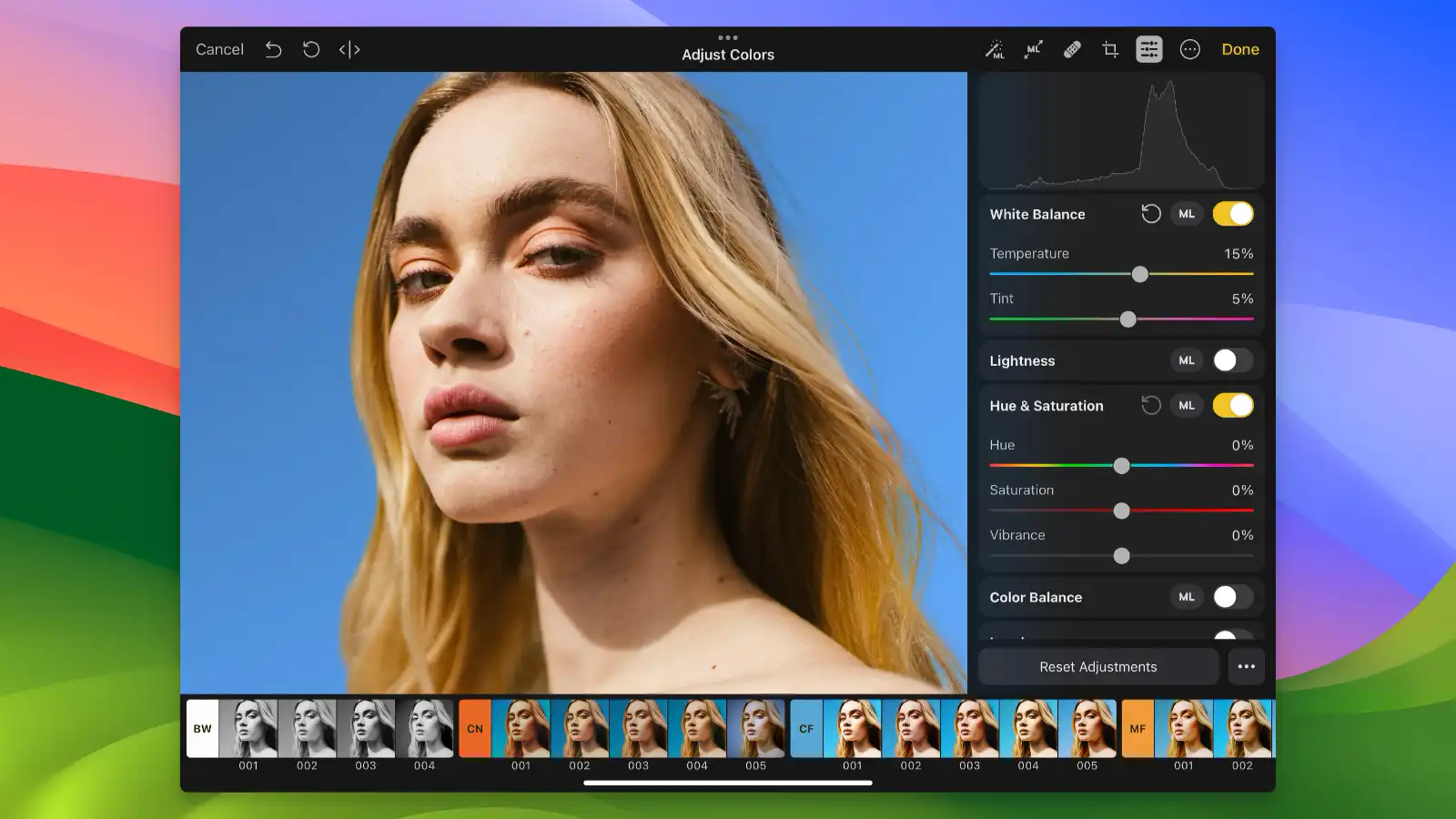Expand filter options via the ellipsis beside Reset Adjustments
This screenshot has height=819, width=1456.
[1247, 666]
